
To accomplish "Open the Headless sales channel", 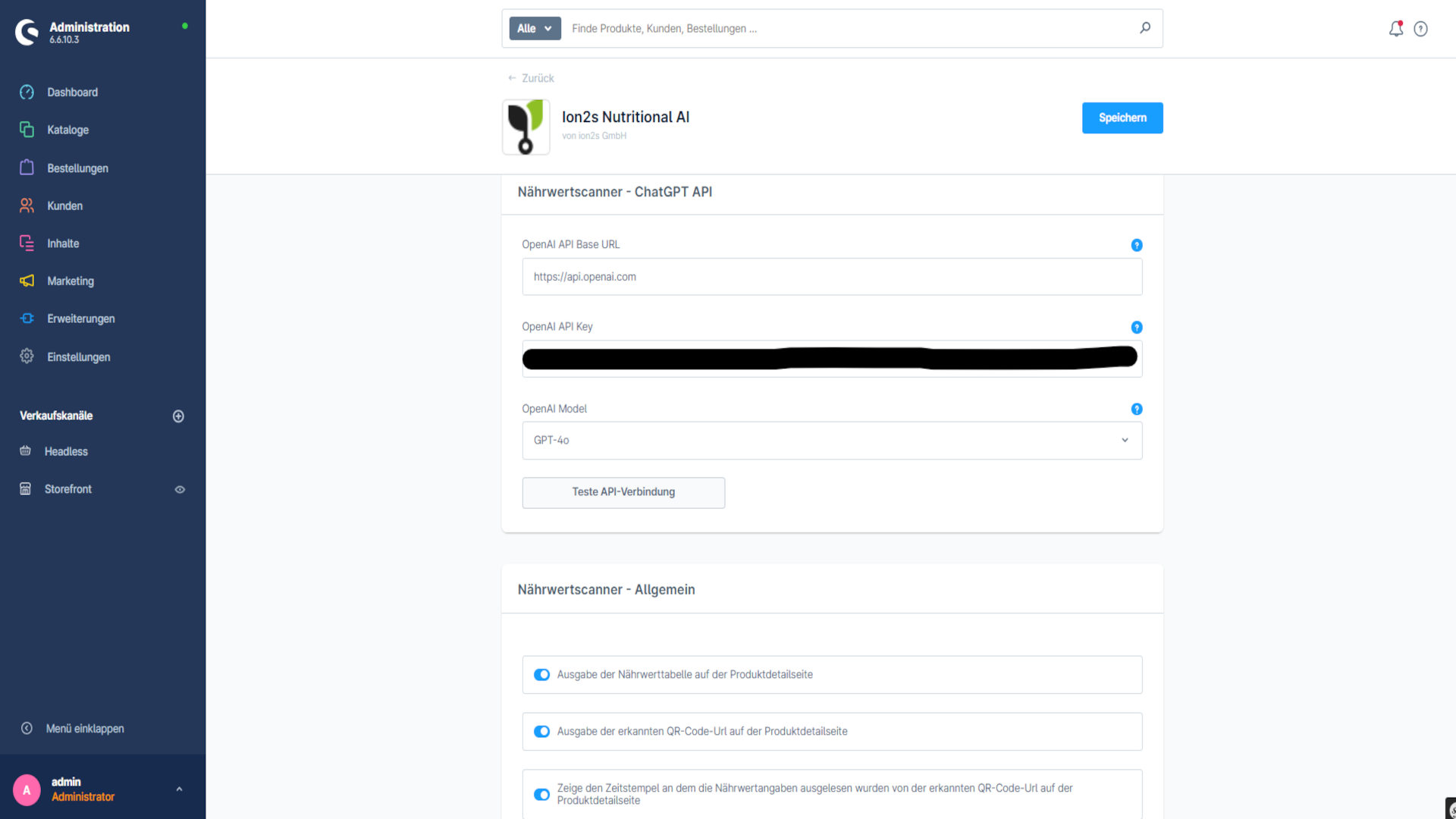I will coord(66,451).
